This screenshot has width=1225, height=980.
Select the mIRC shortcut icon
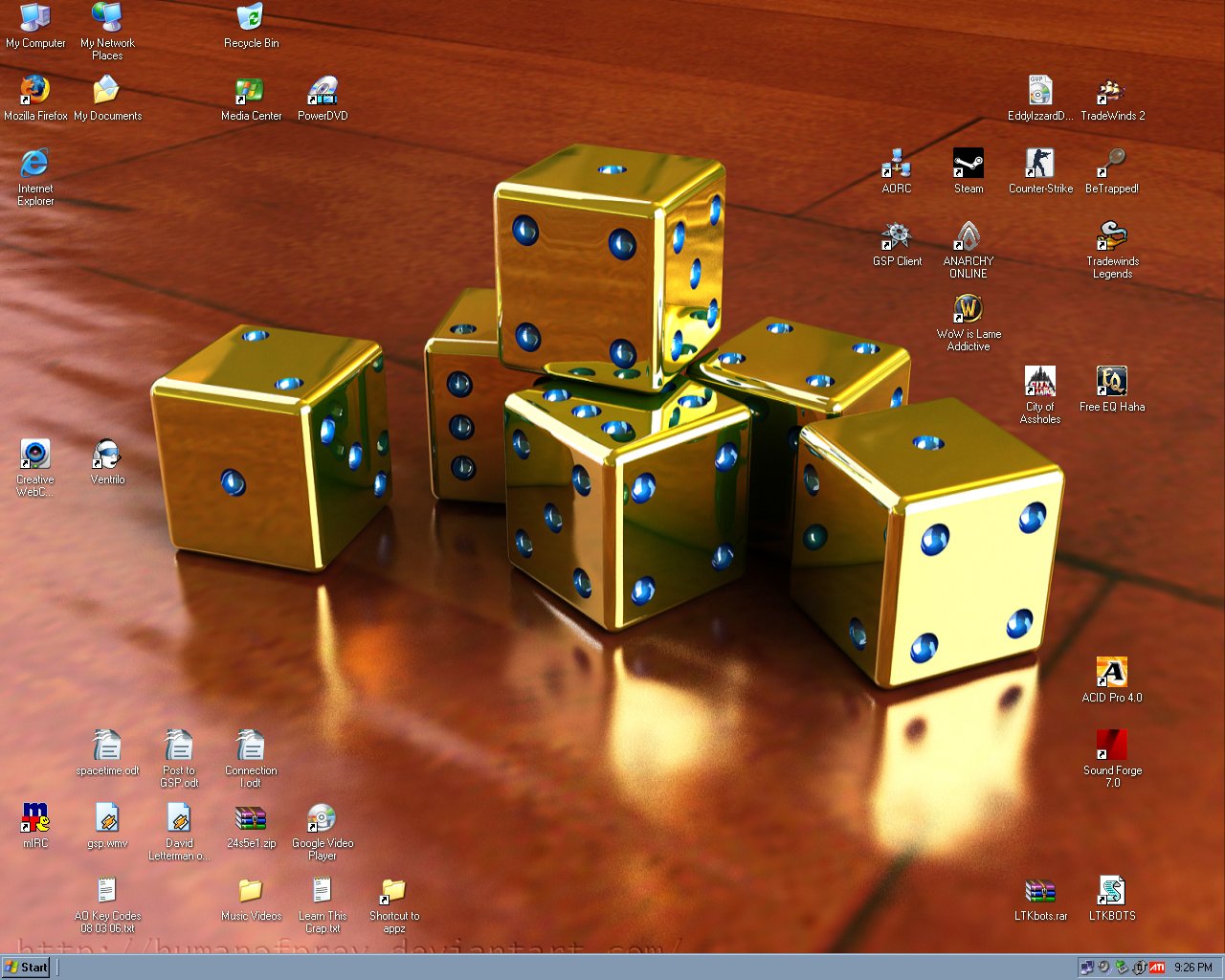point(35,818)
